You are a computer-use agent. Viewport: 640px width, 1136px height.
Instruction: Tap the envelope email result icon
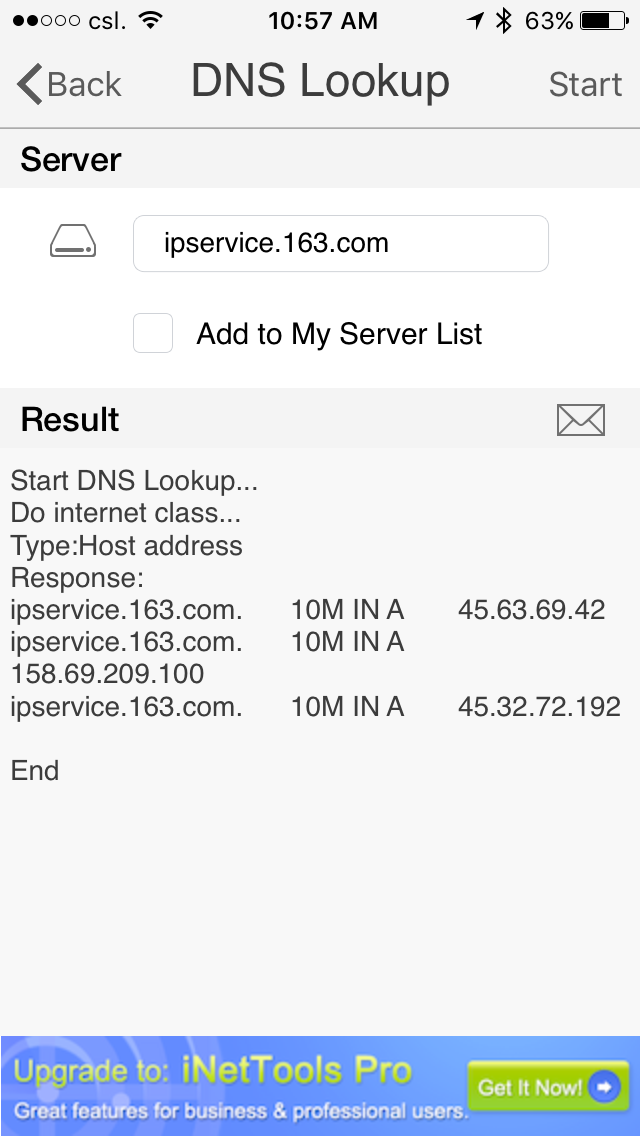tap(581, 420)
